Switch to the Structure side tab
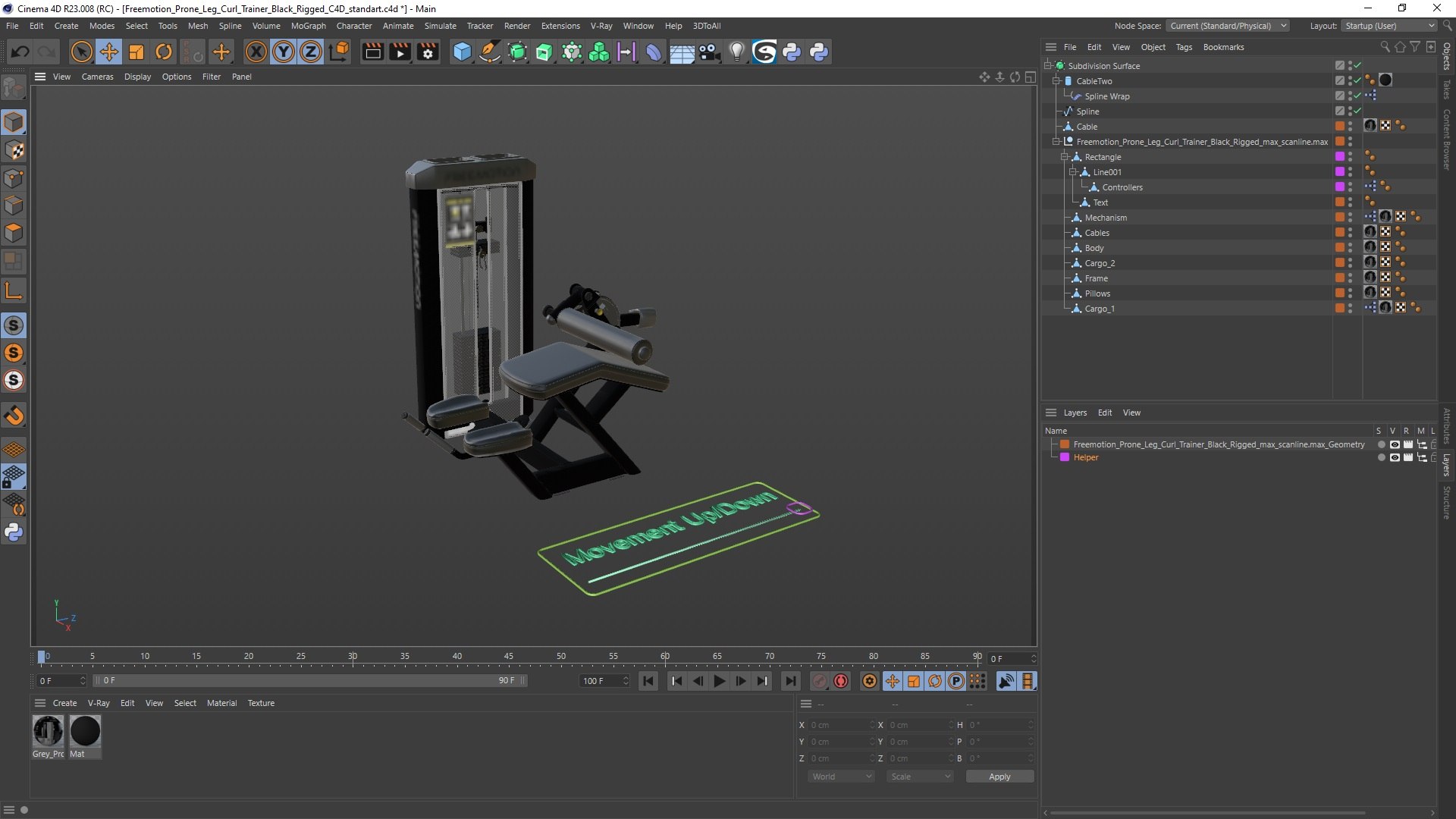 (x=1447, y=503)
